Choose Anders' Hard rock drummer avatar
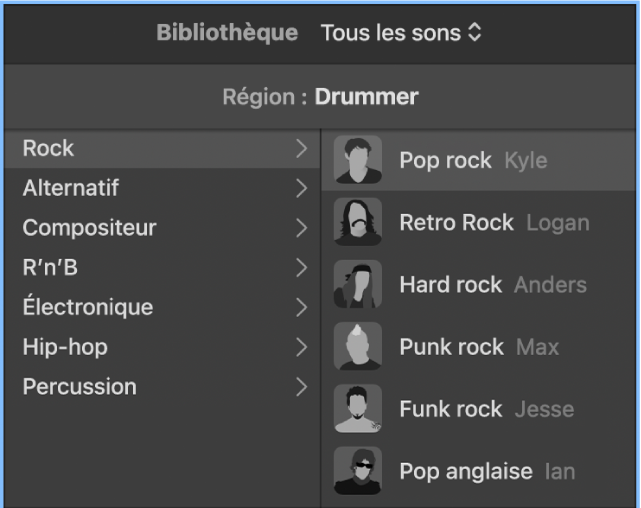The width and height of the screenshot is (641, 508). coord(358,284)
